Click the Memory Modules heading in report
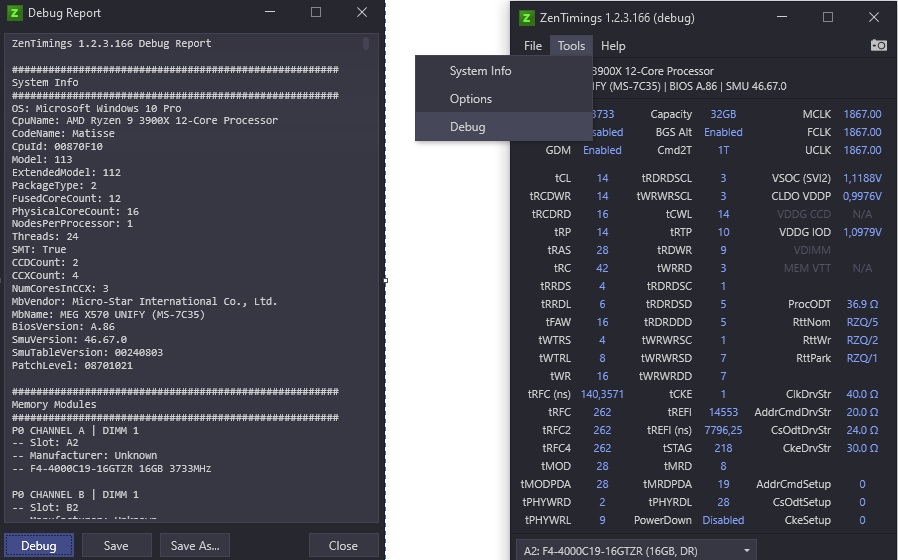 [54, 404]
